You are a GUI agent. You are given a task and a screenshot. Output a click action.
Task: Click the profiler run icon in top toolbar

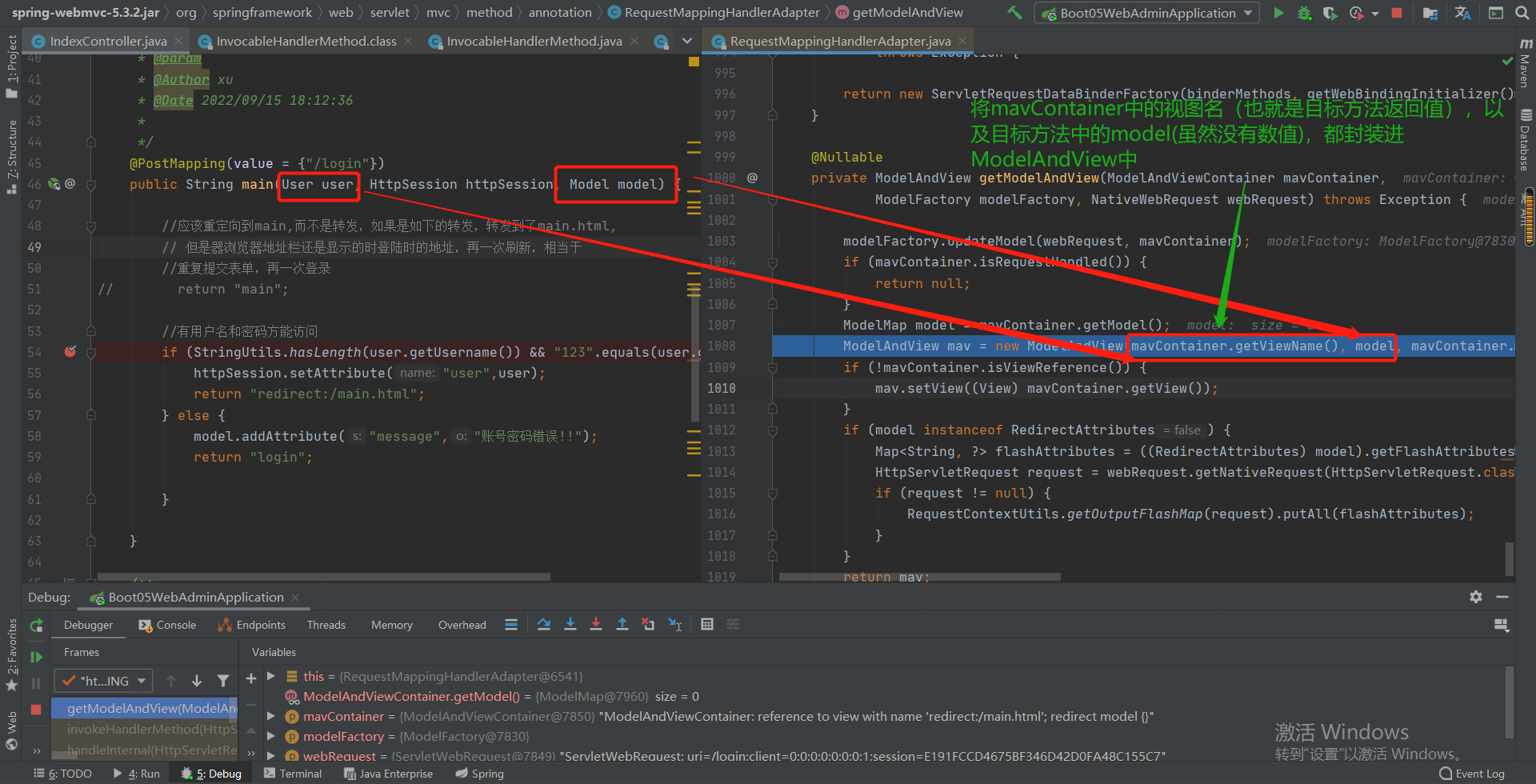(x=1356, y=13)
